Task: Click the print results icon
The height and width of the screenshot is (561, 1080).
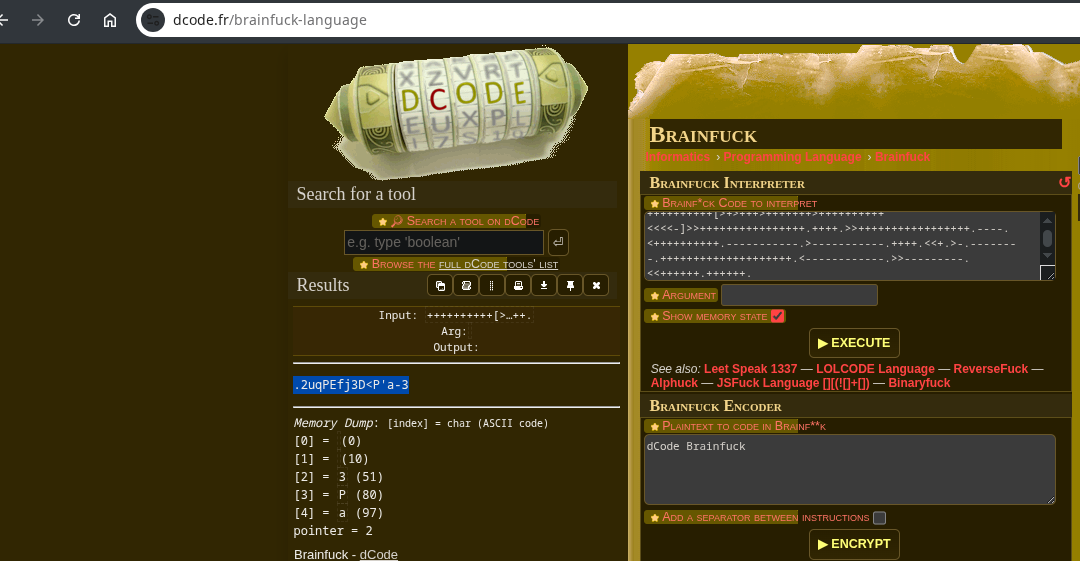Action: 518,286
